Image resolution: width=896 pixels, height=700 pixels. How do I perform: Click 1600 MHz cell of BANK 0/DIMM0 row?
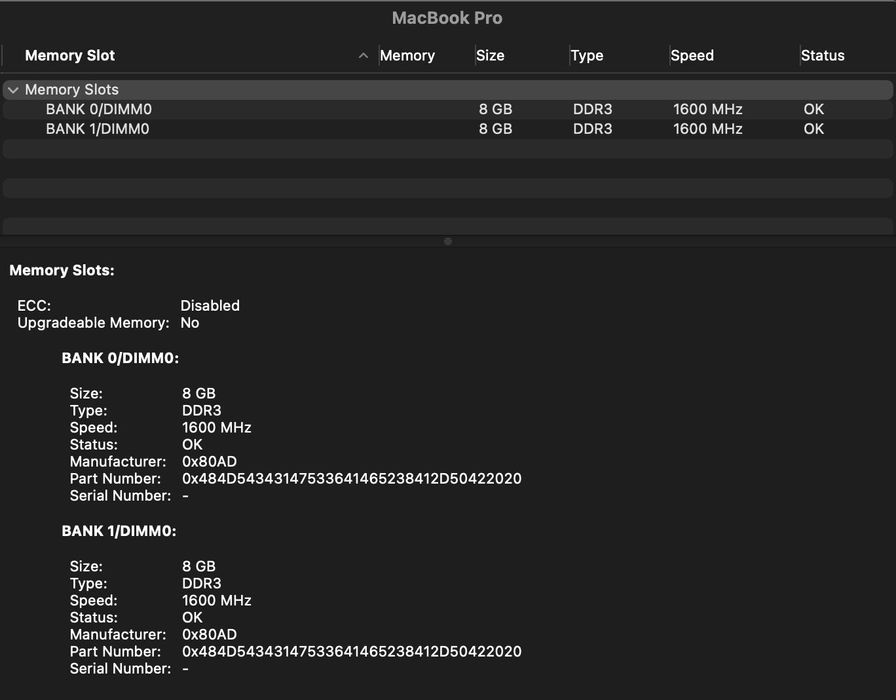click(707, 109)
